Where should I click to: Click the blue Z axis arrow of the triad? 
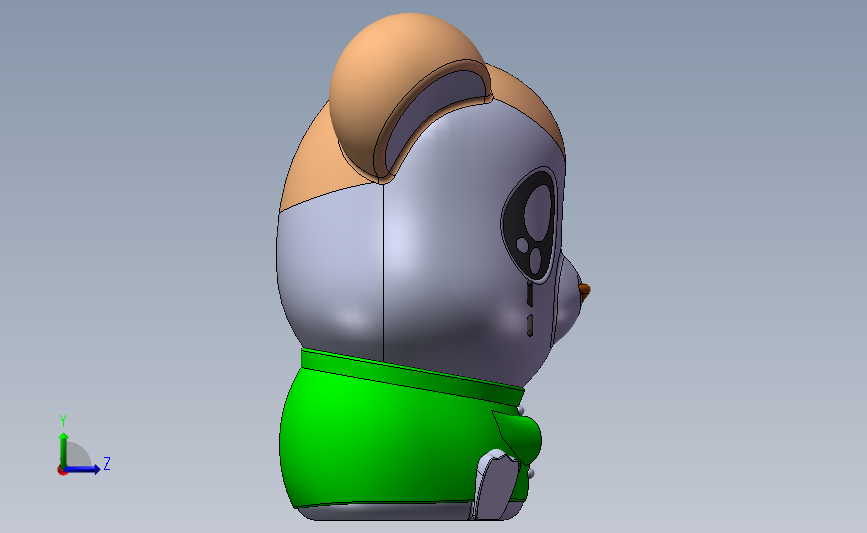click(82, 469)
